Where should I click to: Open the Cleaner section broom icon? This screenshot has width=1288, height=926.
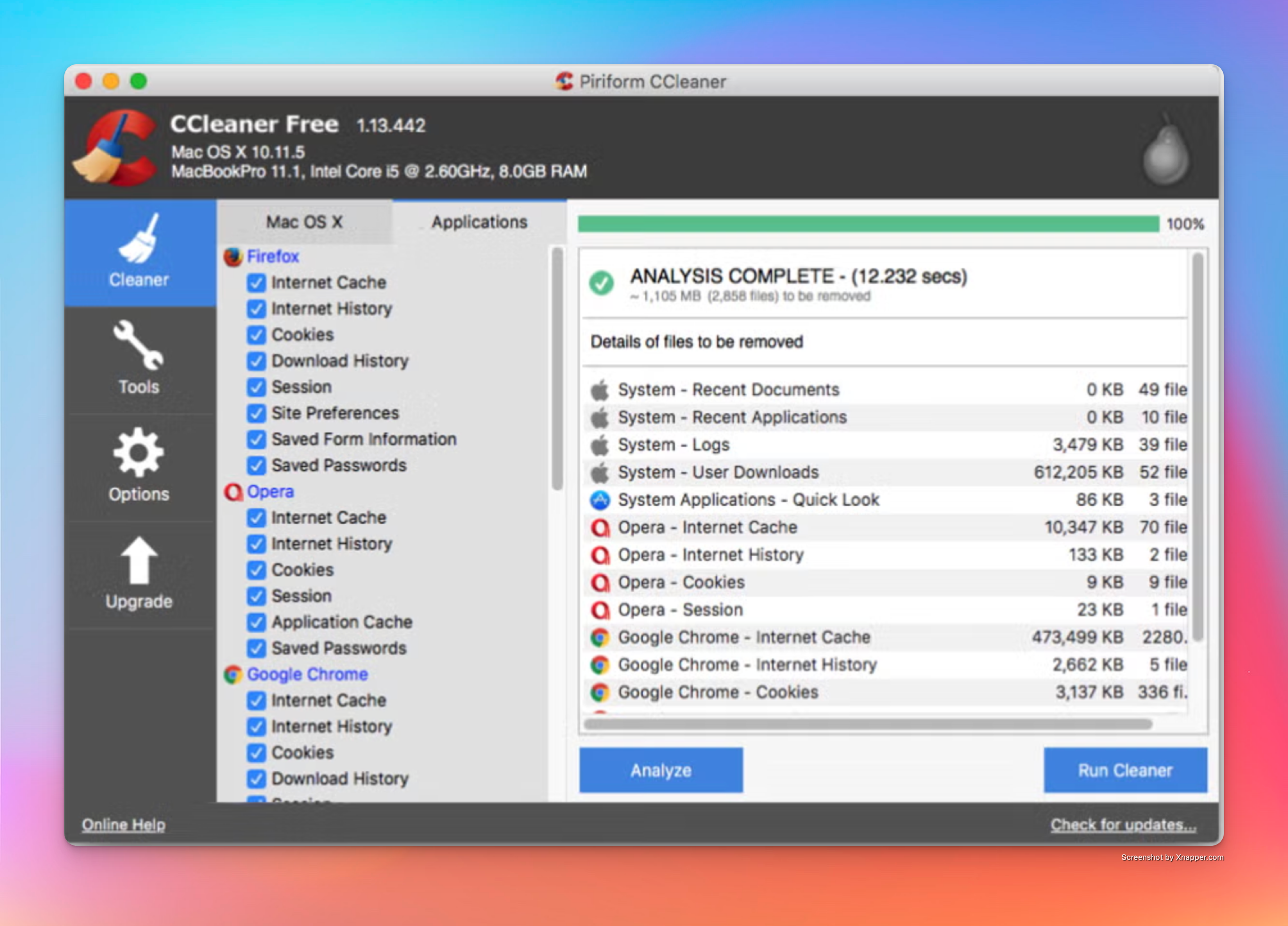pyautogui.click(x=139, y=239)
